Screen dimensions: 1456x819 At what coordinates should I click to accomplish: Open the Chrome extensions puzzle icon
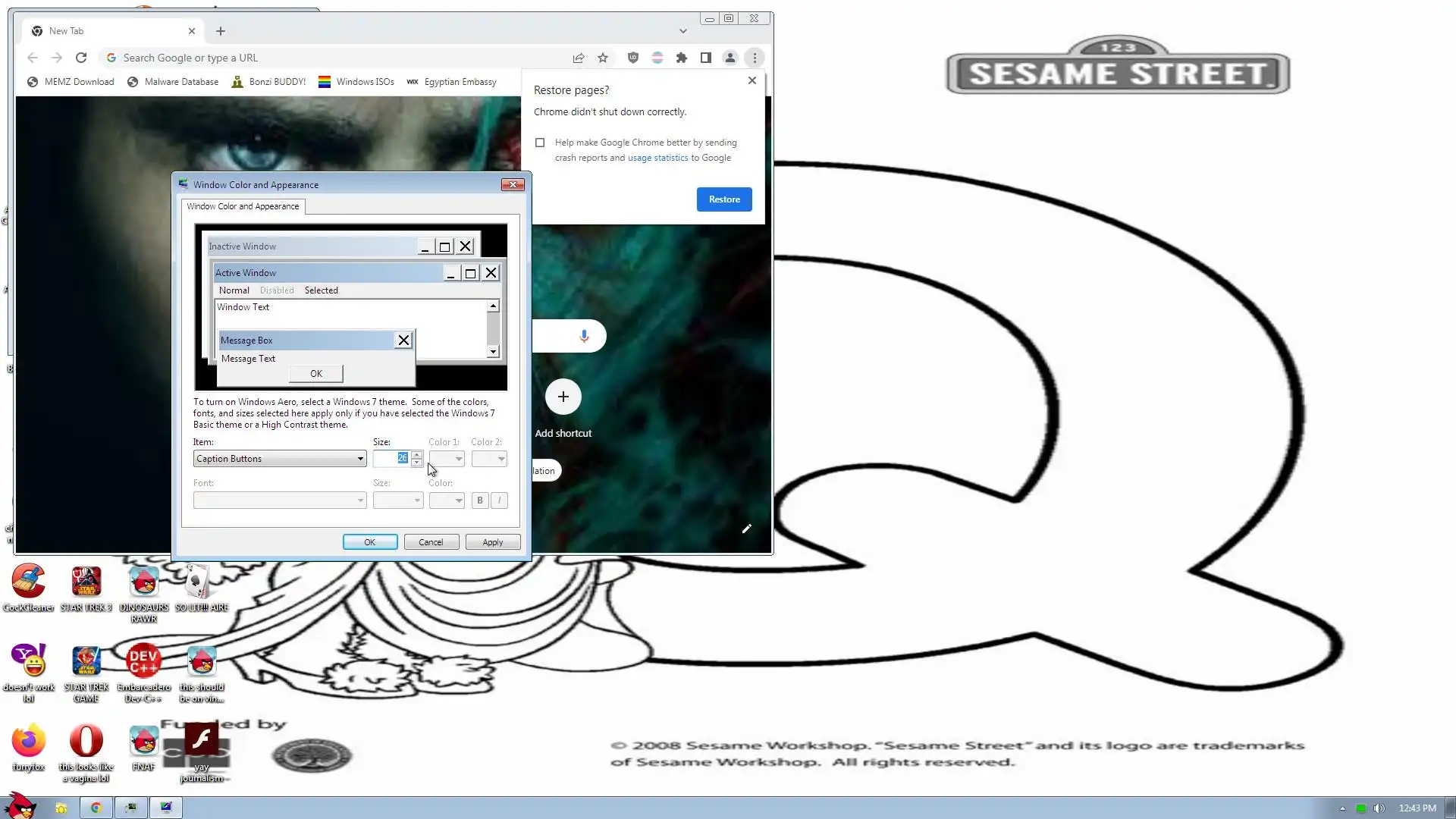(x=682, y=58)
